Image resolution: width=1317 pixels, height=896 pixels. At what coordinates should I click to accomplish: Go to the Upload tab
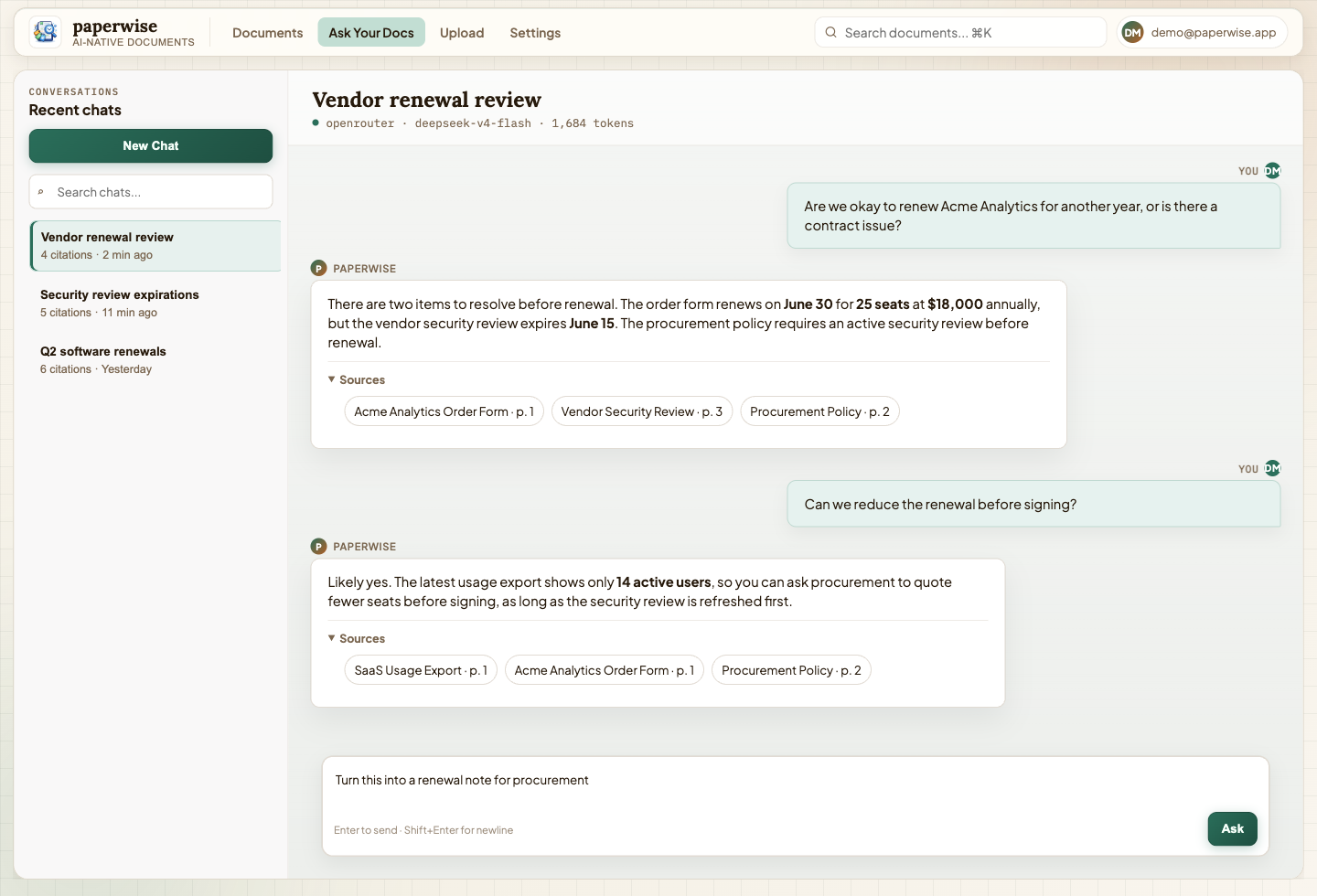pyautogui.click(x=462, y=33)
